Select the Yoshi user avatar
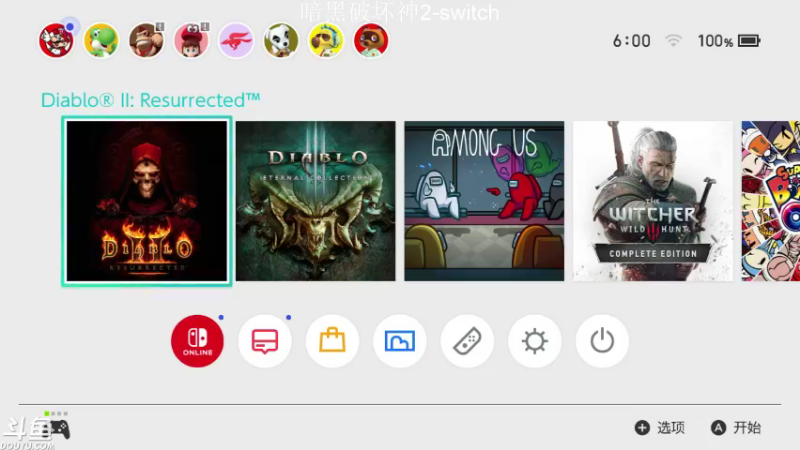Image resolution: width=800 pixels, height=450 pixels. click(x=101, y=40)
